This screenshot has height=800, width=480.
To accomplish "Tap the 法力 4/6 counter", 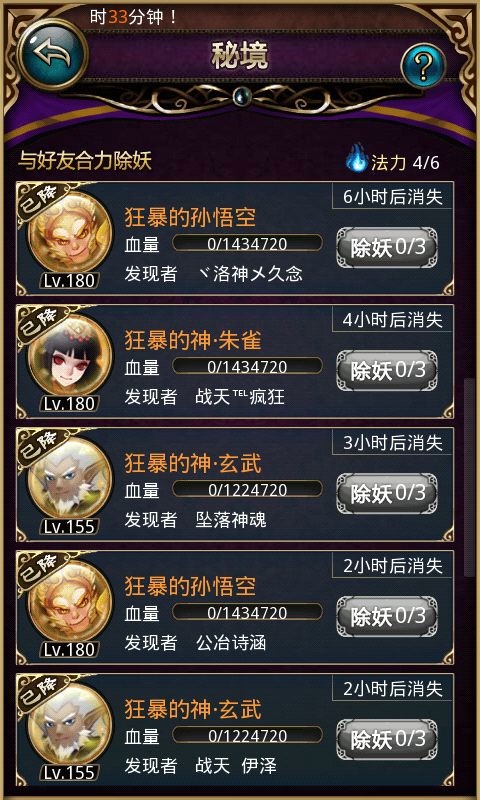I will click(405, 162).
